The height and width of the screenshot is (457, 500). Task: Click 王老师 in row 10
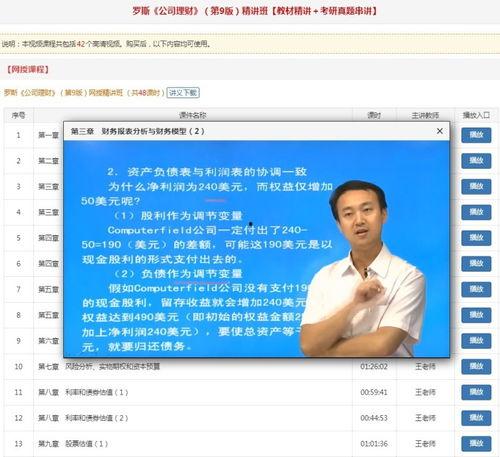425,366
